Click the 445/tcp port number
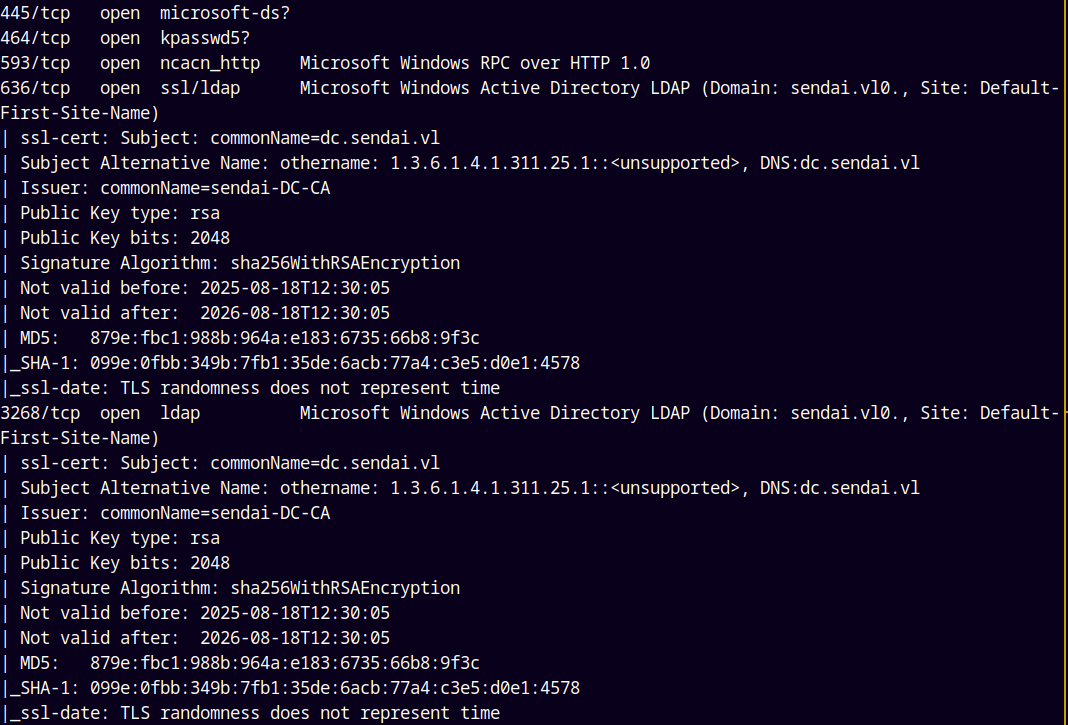1068x725 pixels. coord(35,13)
